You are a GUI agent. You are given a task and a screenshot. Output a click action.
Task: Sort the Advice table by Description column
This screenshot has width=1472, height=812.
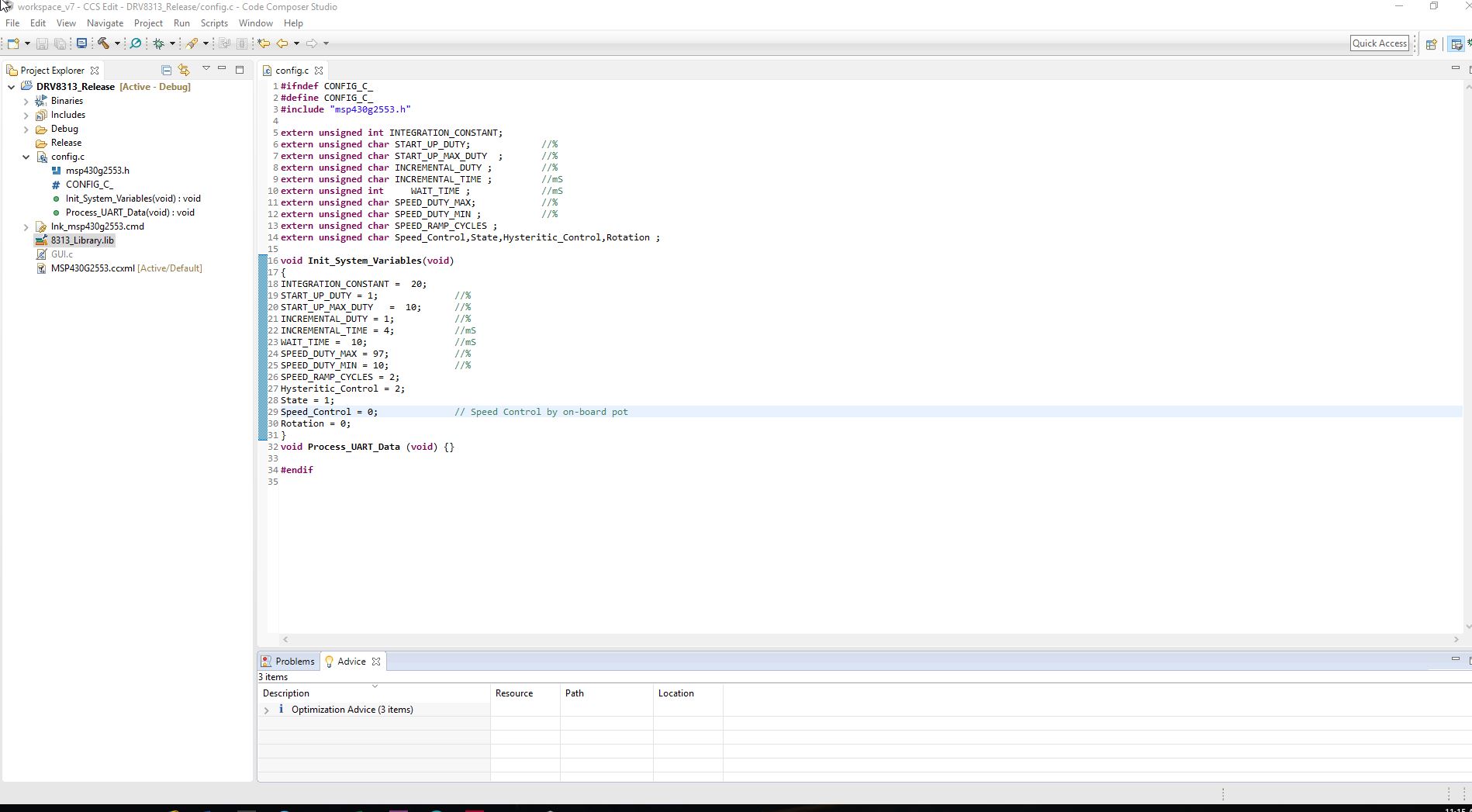click(374, 693)
